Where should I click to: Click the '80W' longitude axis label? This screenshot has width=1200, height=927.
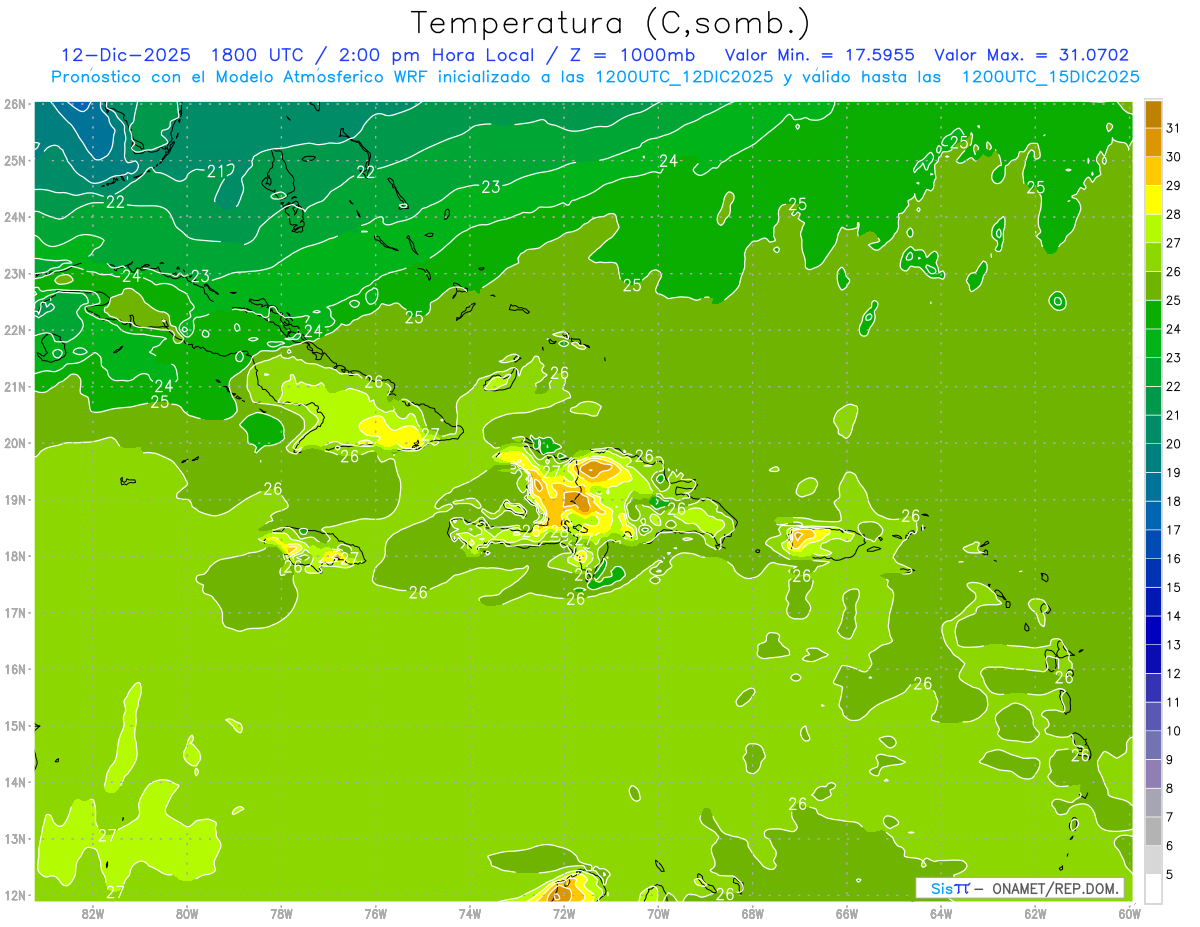187,913
